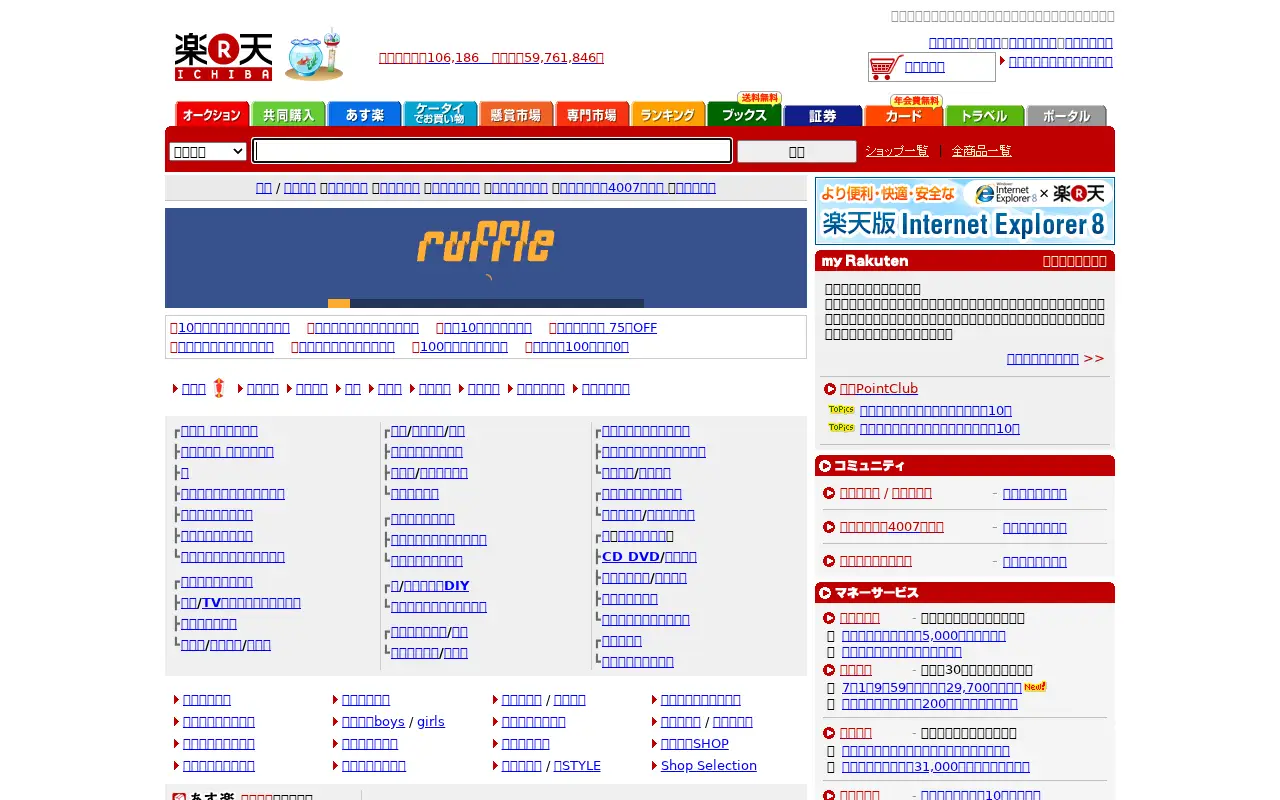Click the girls fashion link

431,722
